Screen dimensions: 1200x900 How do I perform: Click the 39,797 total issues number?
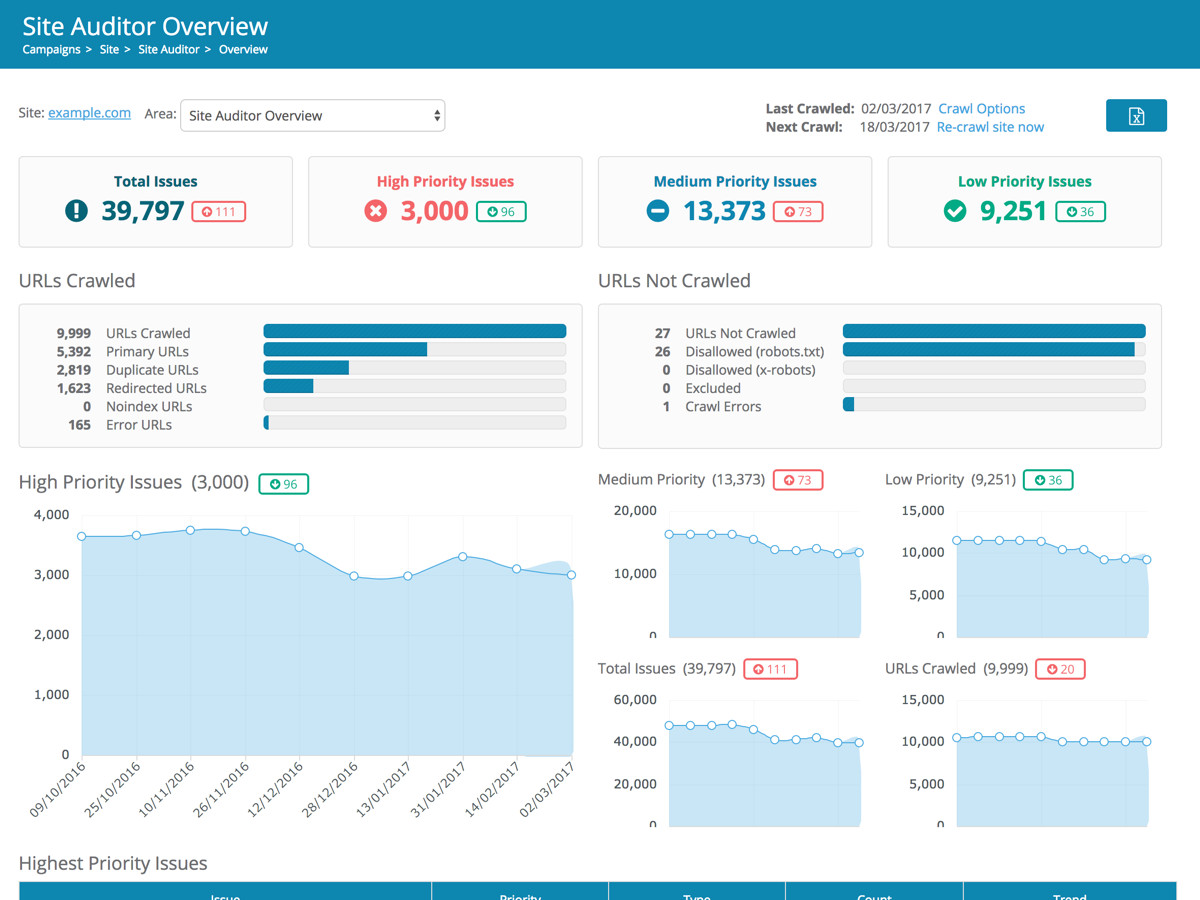[x=143, y=211]
